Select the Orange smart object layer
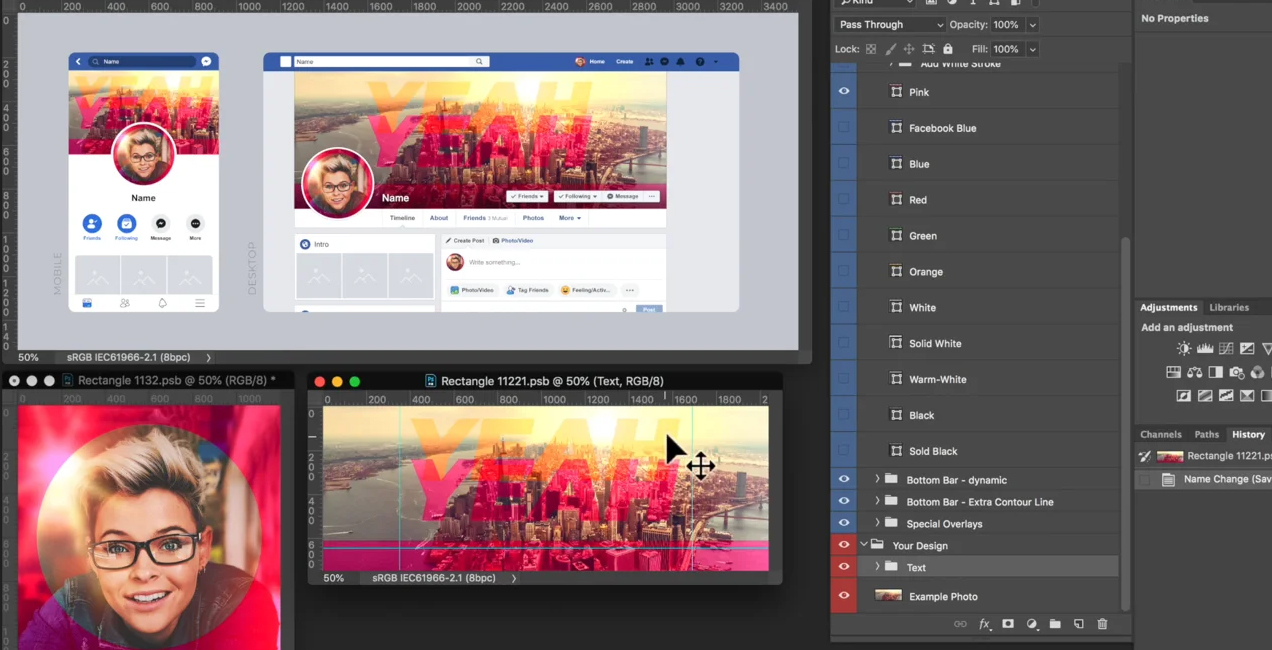 [988, 271]
